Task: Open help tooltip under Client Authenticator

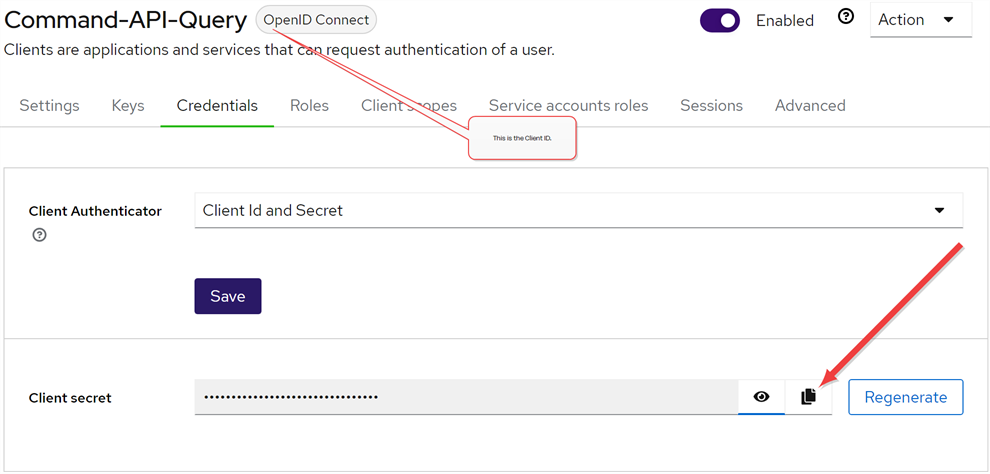Action: [x=39, y=235]
